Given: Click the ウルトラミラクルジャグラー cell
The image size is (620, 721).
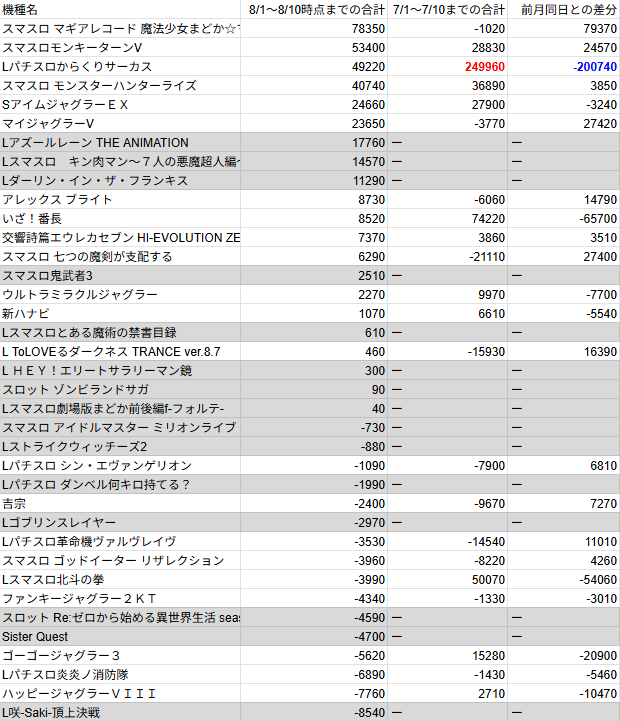Looking at the screenshot, I should coord(120,294).
